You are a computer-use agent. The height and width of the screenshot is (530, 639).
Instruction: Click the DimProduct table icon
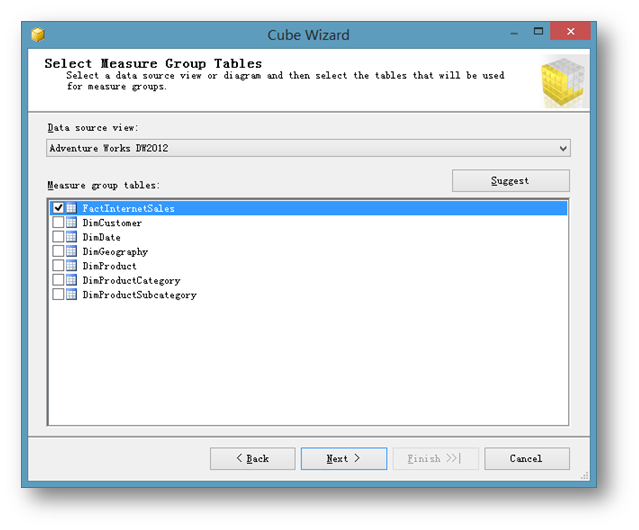pyautogui.click(x=71, y=266)
